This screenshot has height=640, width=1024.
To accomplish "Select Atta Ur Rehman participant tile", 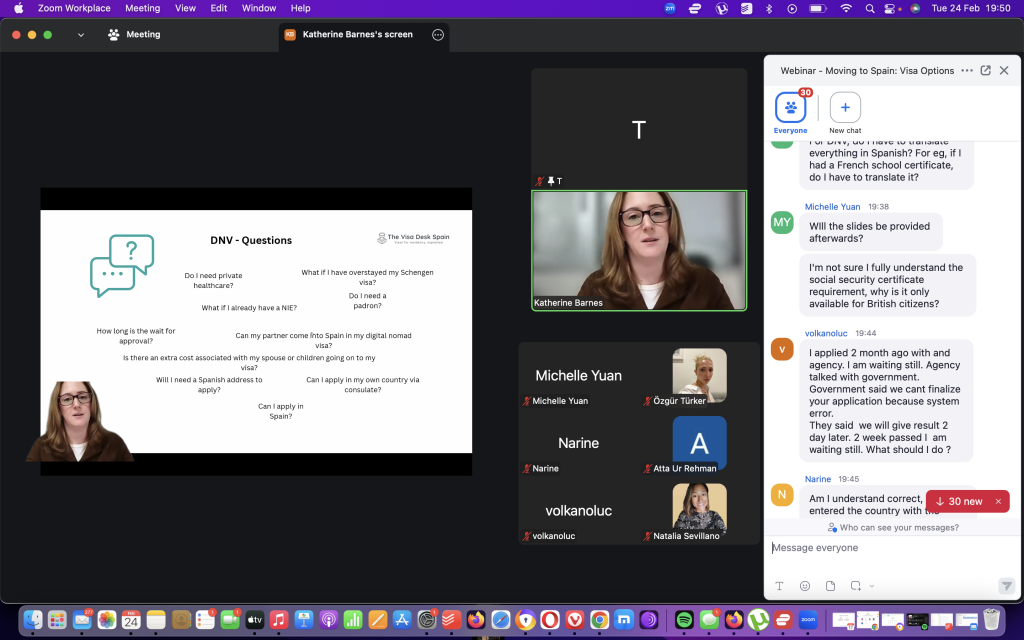I will pos(699,443).
